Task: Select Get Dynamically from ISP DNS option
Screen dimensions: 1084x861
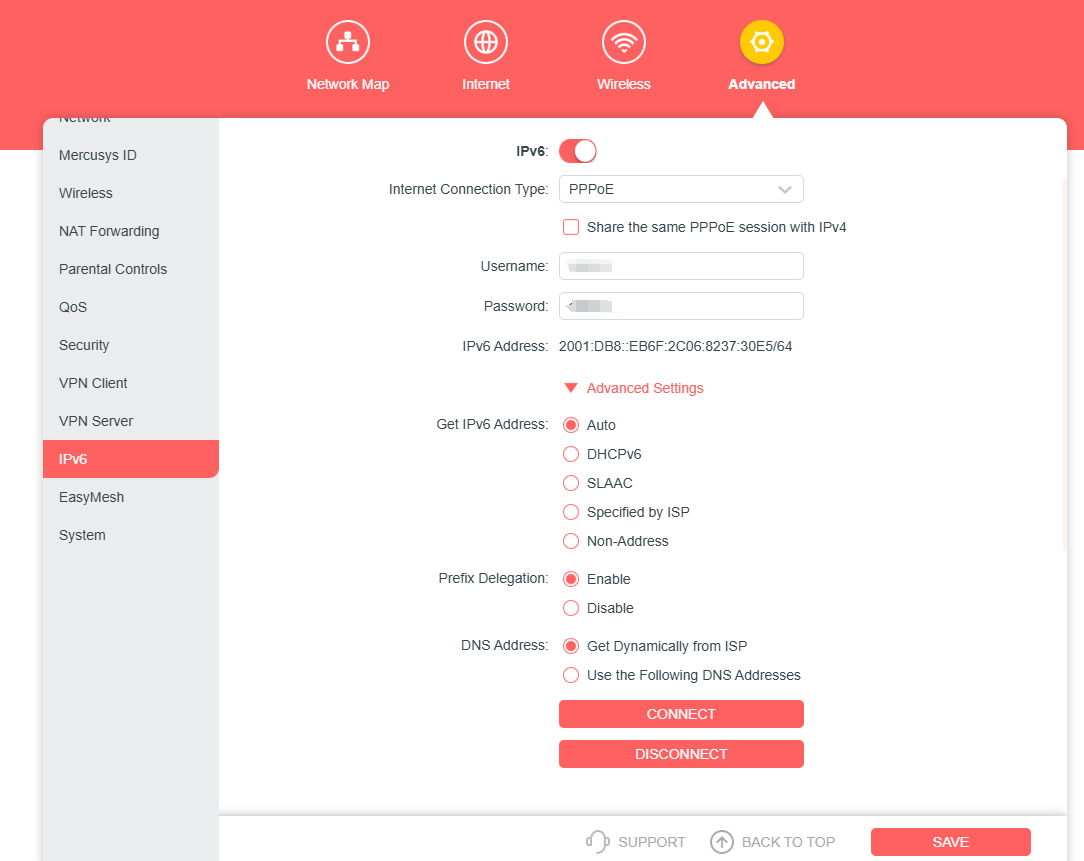Action: 570,646
